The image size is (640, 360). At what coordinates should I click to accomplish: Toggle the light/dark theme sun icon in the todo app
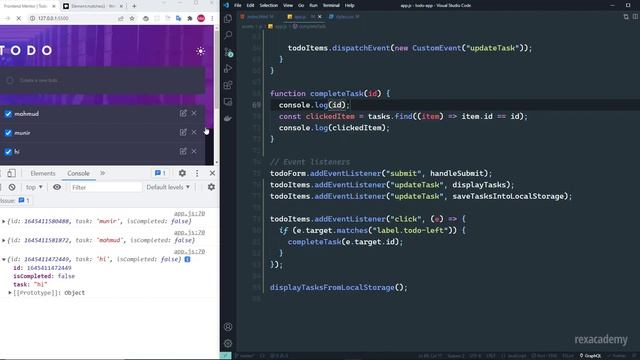(x=200, y=51)
